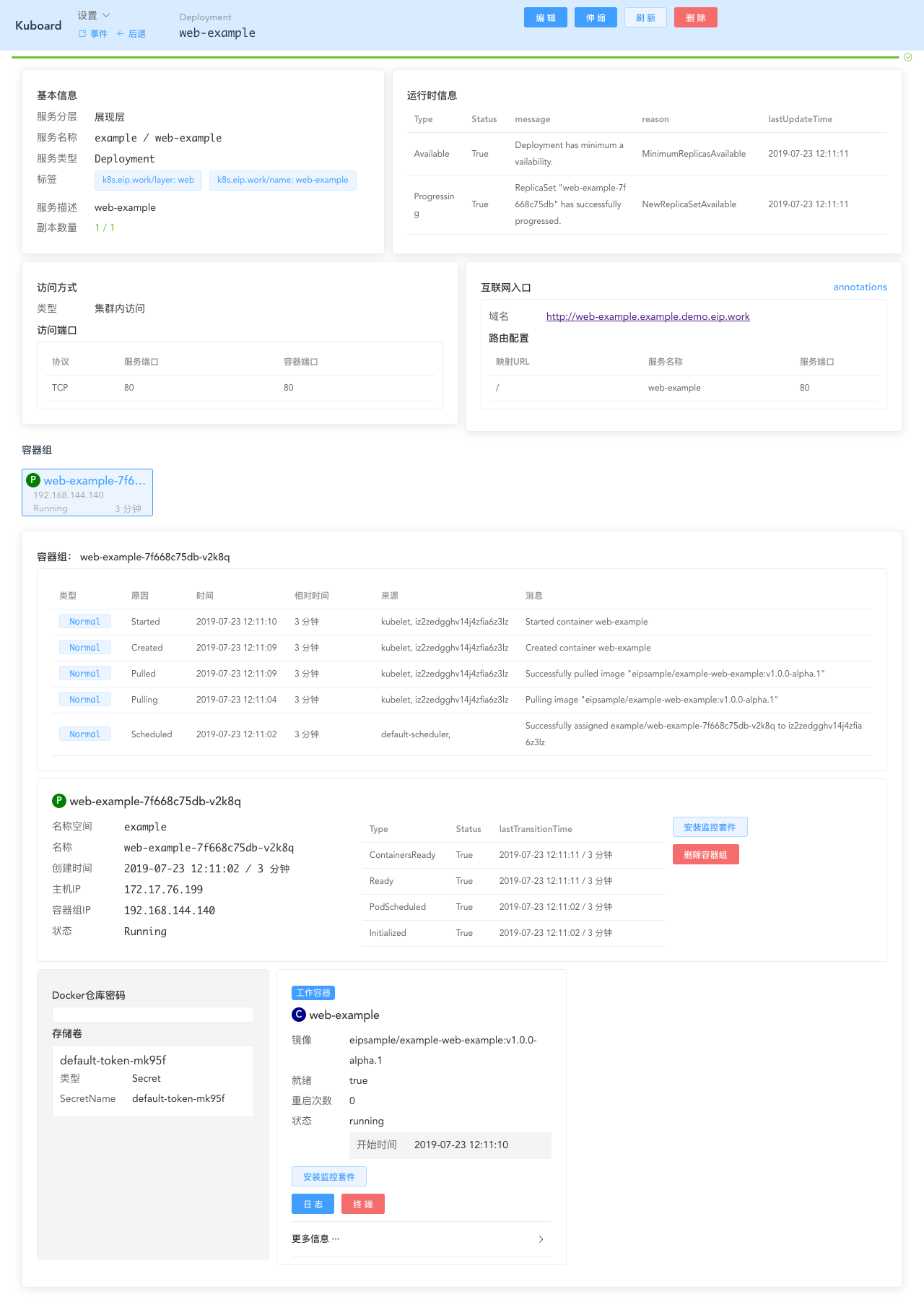Open the annotations link

coord(860,287)
